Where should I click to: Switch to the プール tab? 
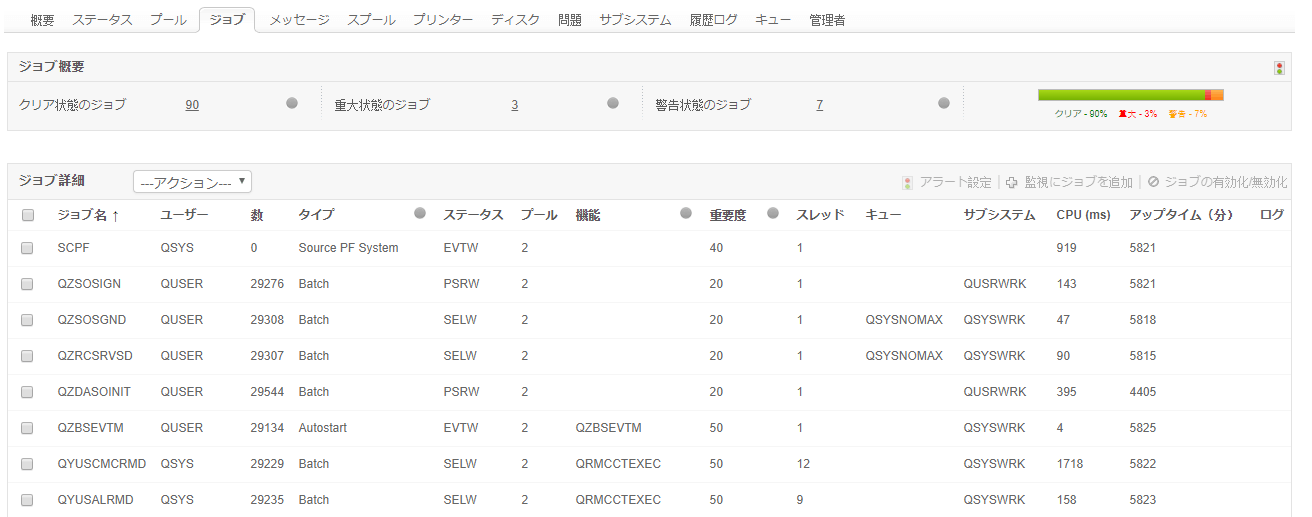pyautogui.click(x=168, y=20)
